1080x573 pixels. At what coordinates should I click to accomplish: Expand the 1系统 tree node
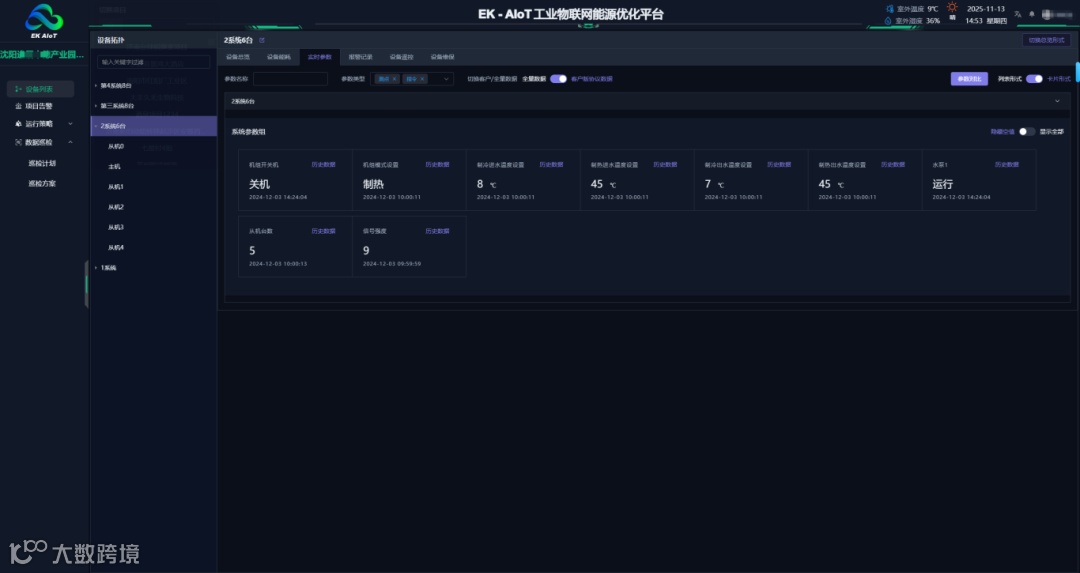point(96,268)
